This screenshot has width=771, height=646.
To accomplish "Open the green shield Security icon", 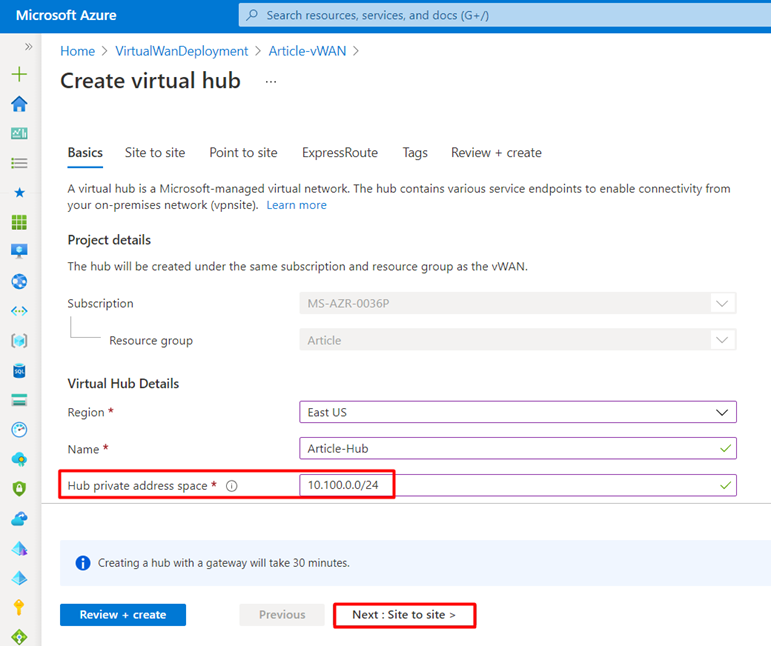I will (19, 489).
